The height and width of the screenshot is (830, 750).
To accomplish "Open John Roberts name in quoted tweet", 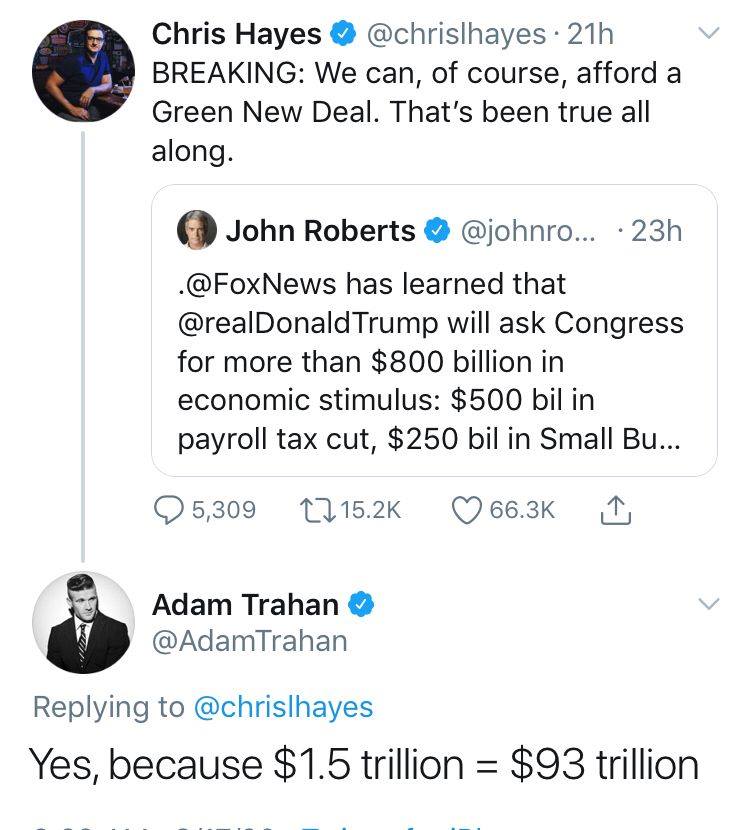I will point(320,231).
